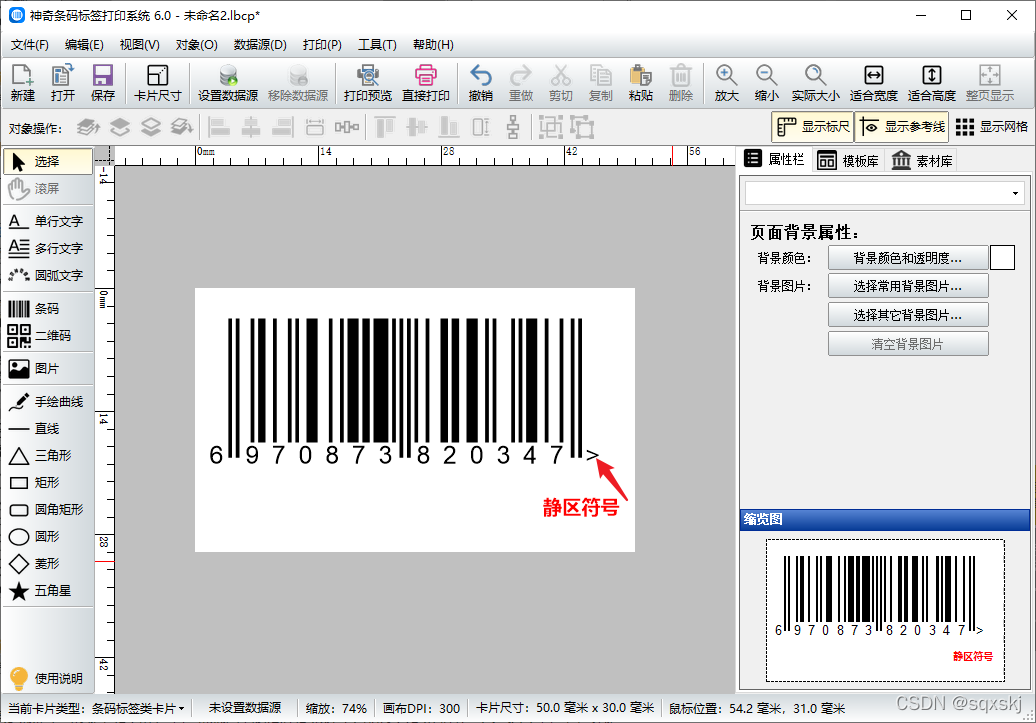
Task: Click the 粘贴 paste icon
Action: click(640, 83)
